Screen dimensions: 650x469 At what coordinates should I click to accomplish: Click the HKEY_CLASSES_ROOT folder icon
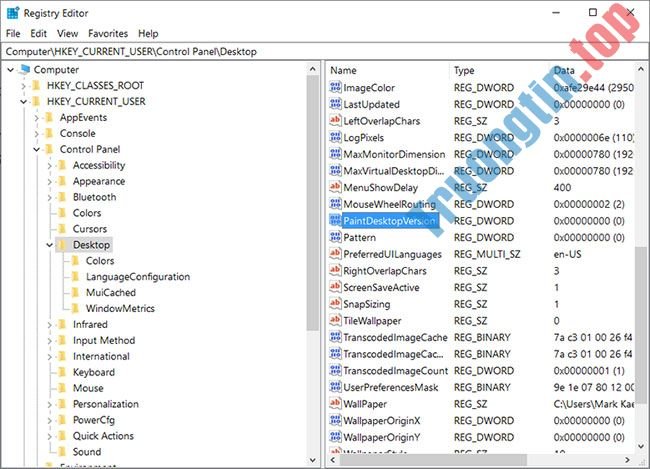tap(37, 85)
